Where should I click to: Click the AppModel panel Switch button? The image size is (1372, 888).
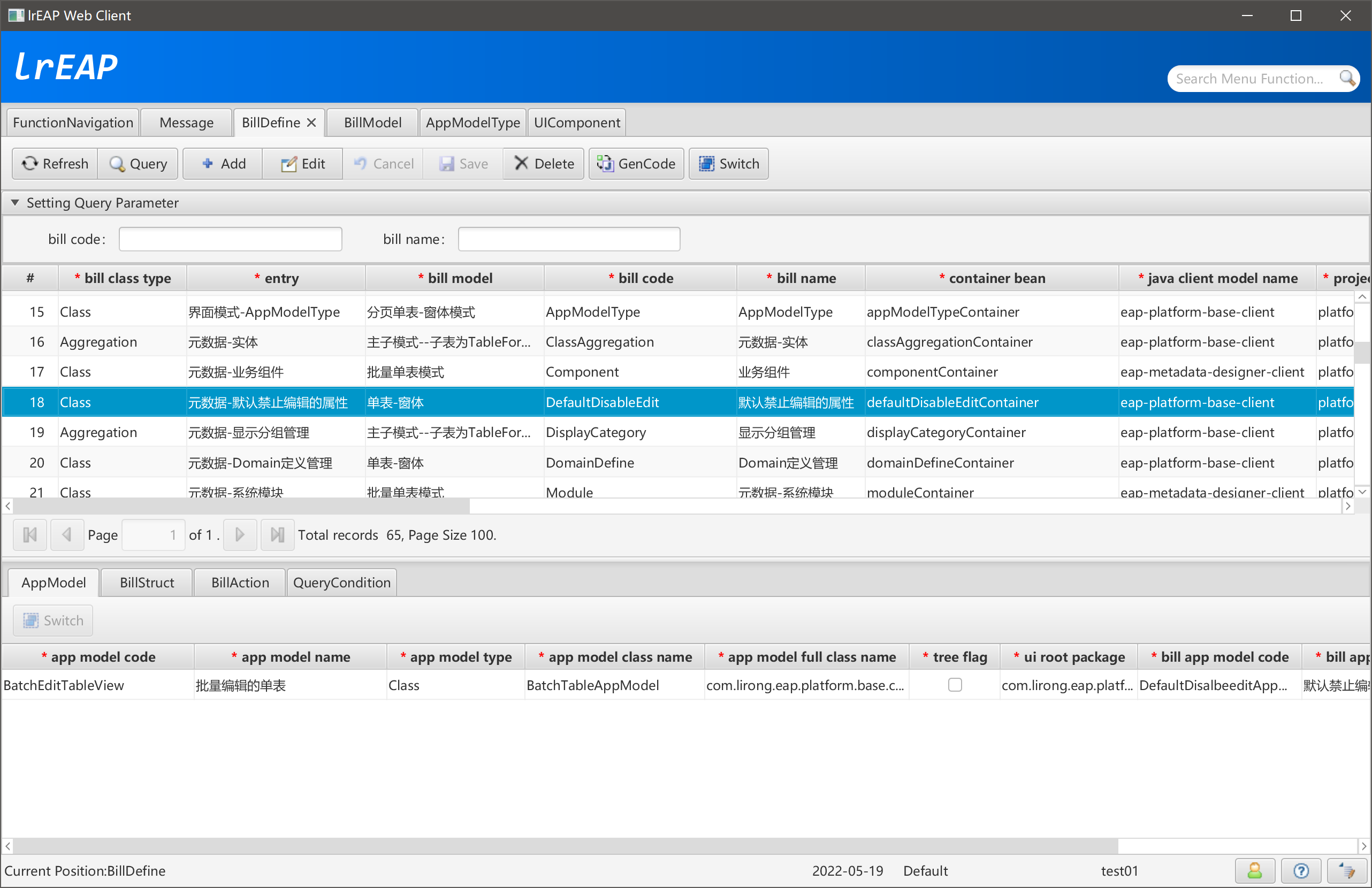53,621
